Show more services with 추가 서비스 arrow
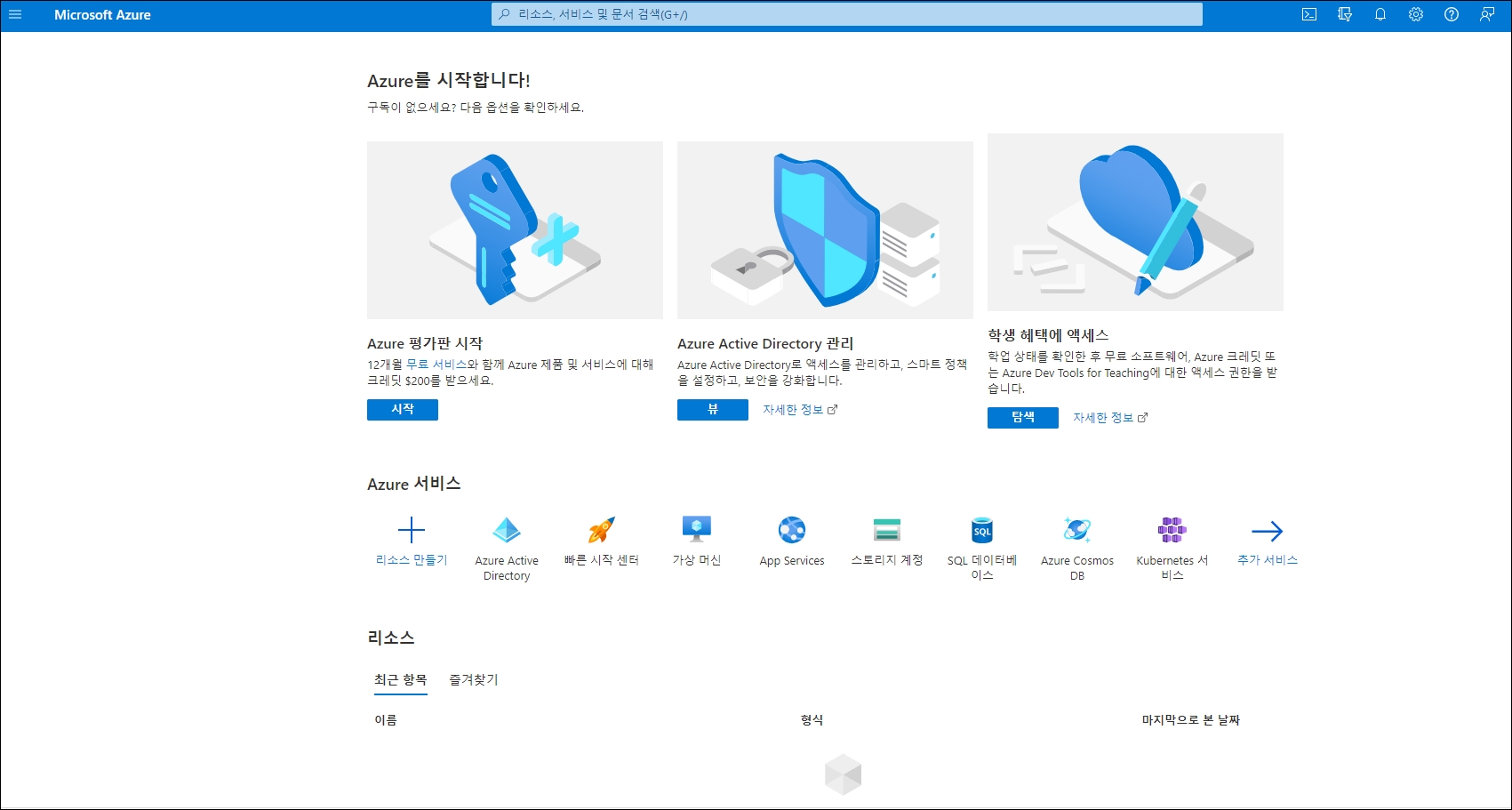 coord(1268,532)
